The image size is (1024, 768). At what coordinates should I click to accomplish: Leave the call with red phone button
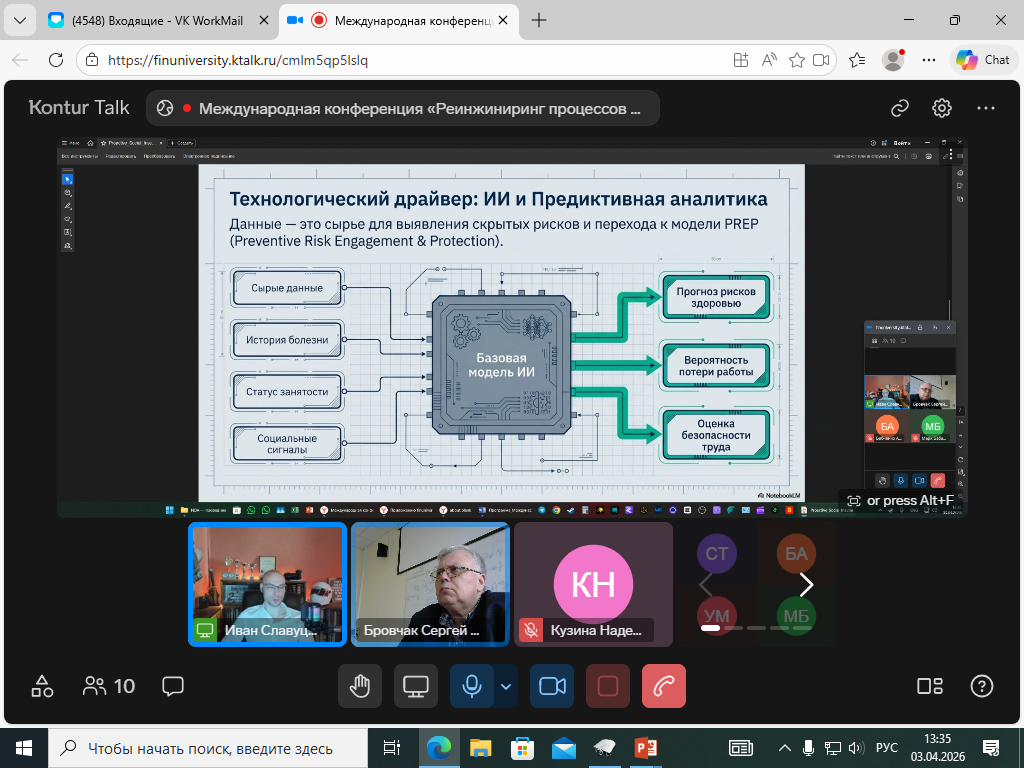pos(664,686)
